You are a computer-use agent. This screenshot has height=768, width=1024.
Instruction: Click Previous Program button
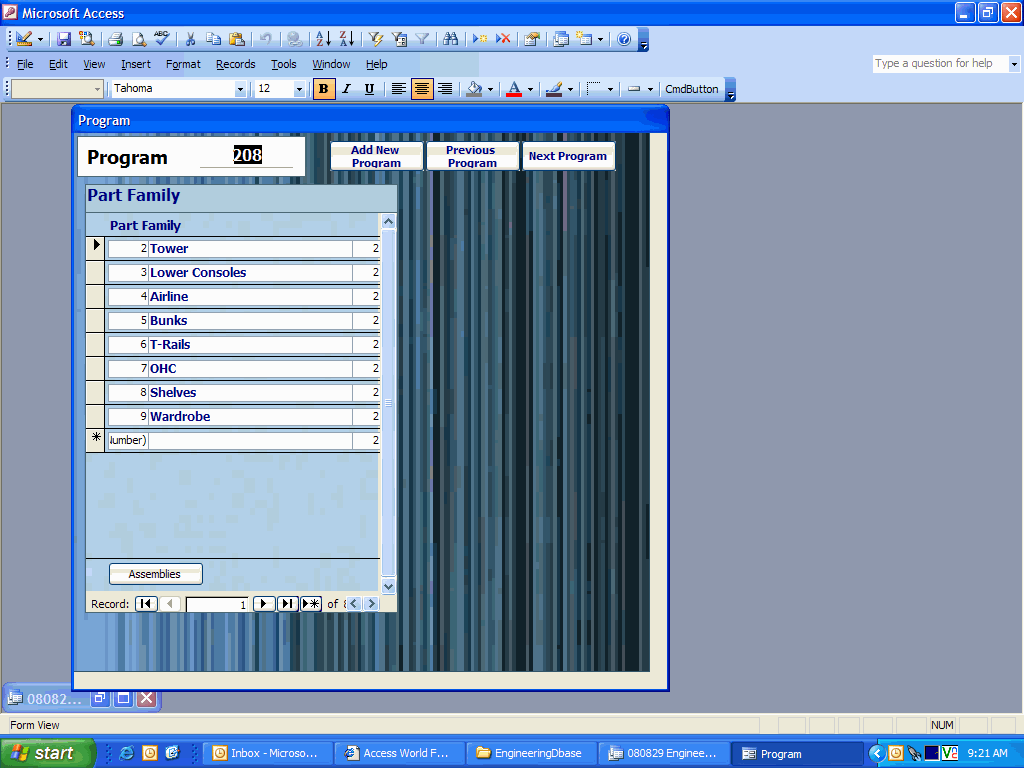(472, 156)
